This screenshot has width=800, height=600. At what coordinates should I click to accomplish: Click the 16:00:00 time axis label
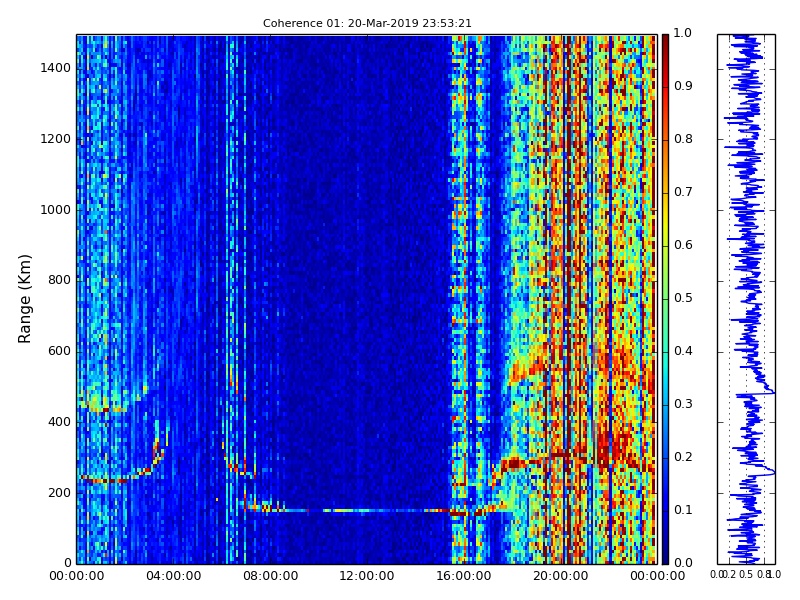pos(464,576)
